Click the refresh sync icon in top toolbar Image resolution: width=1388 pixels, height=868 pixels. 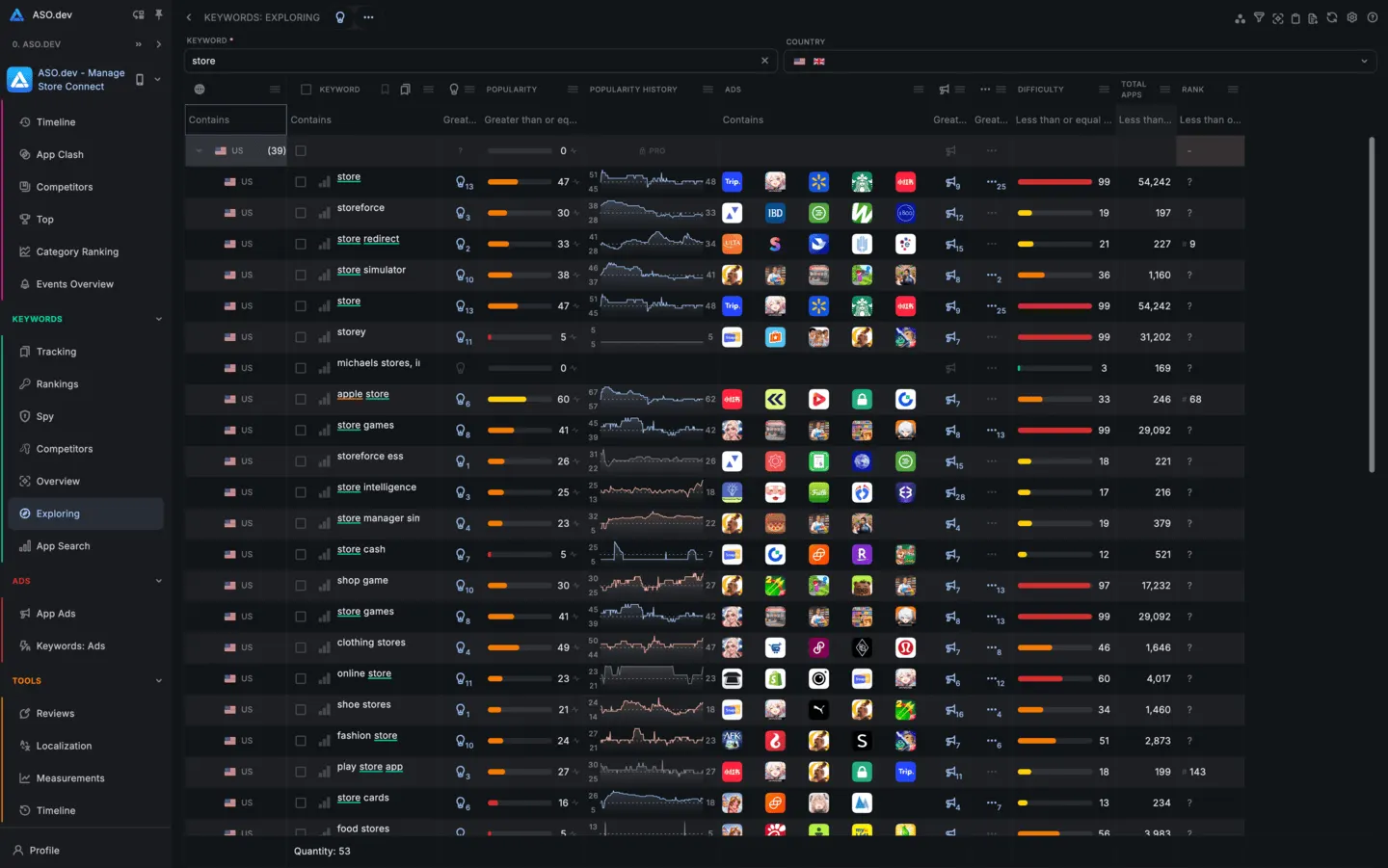pos(1332,17)
